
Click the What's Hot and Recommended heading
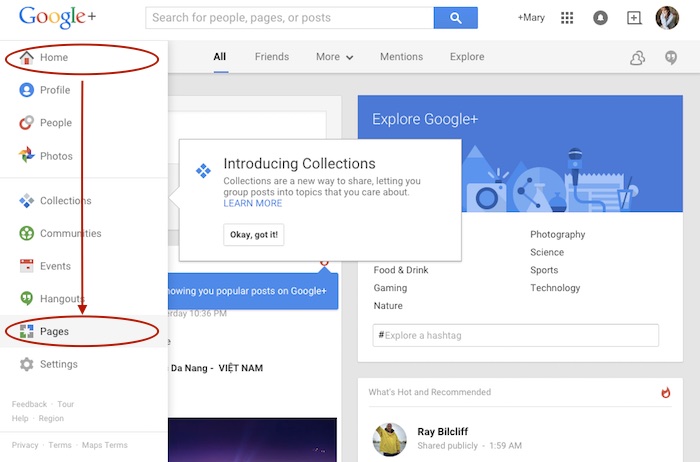(x=429, y=392)
